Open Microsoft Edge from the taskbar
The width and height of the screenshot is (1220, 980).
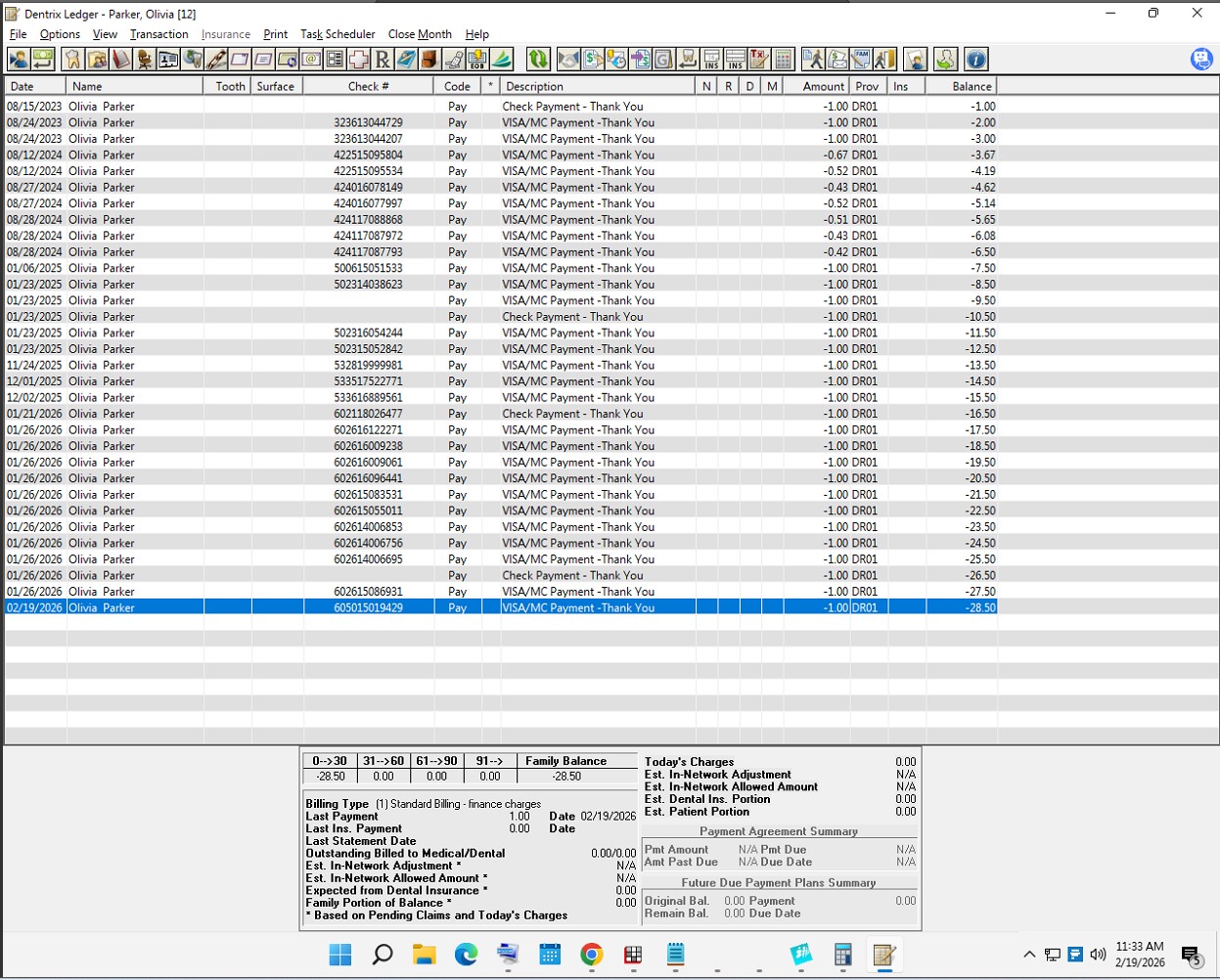[466, 955]
